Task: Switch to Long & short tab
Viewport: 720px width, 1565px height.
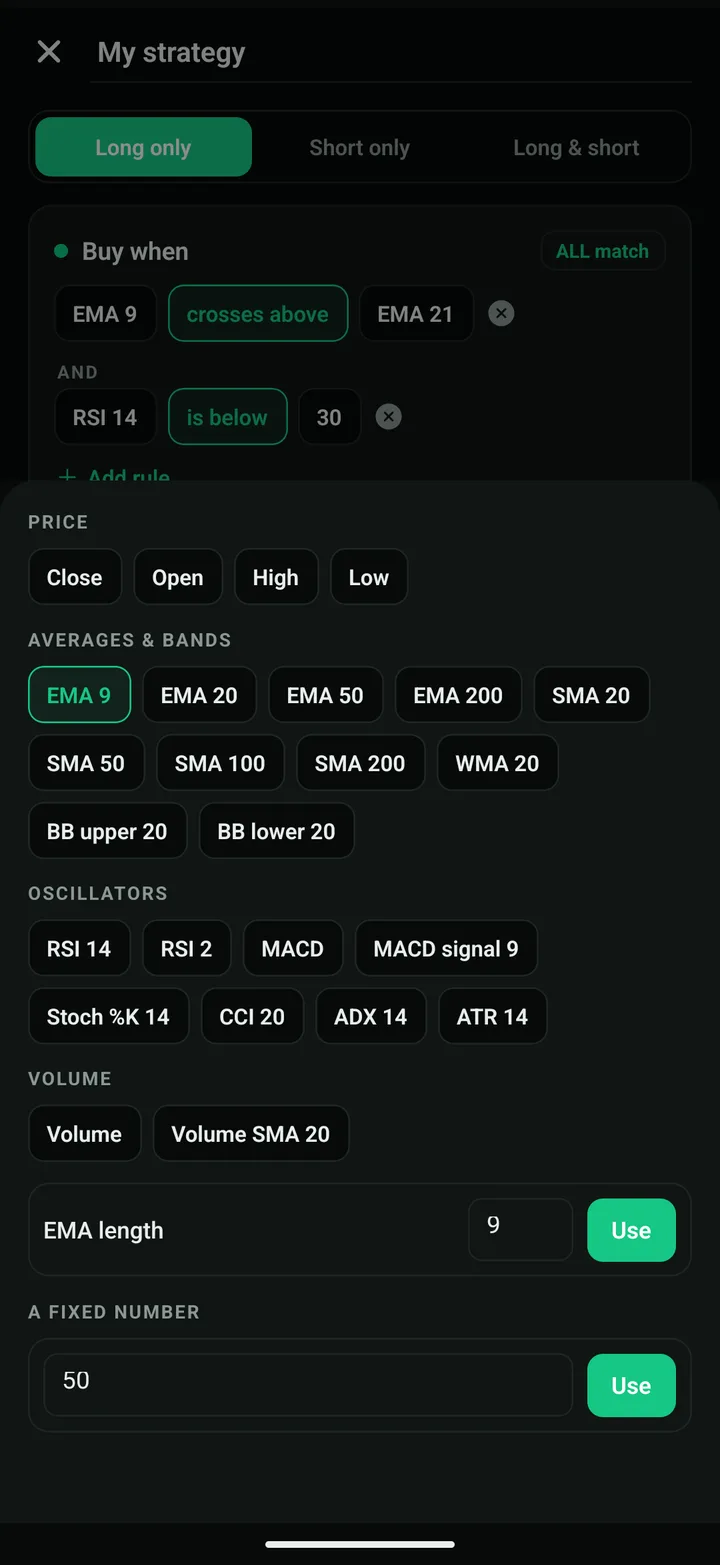Action: (576, 147)
